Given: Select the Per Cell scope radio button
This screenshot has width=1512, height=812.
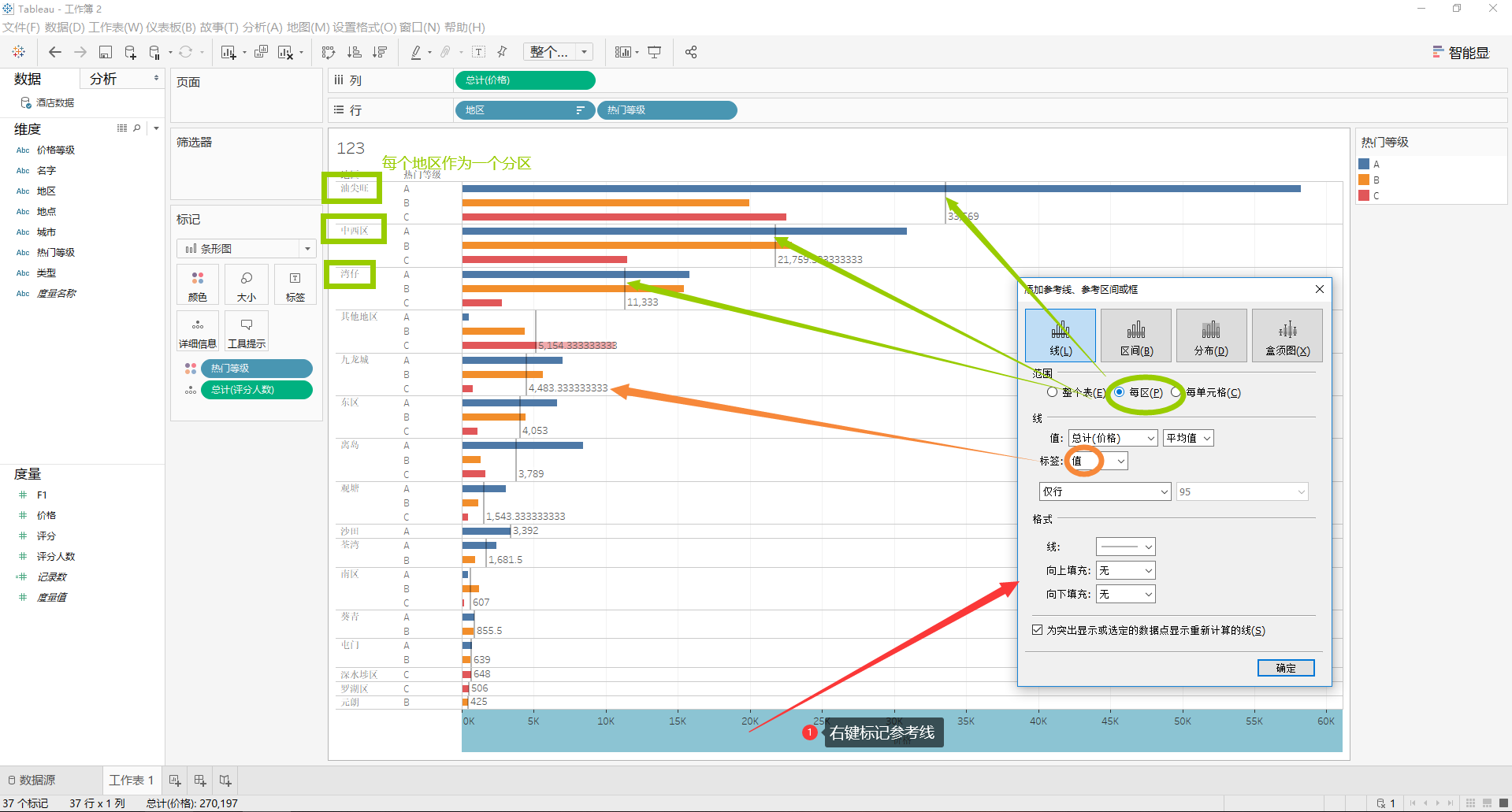Looking at the screenshot, I should tap(1176, 392).
